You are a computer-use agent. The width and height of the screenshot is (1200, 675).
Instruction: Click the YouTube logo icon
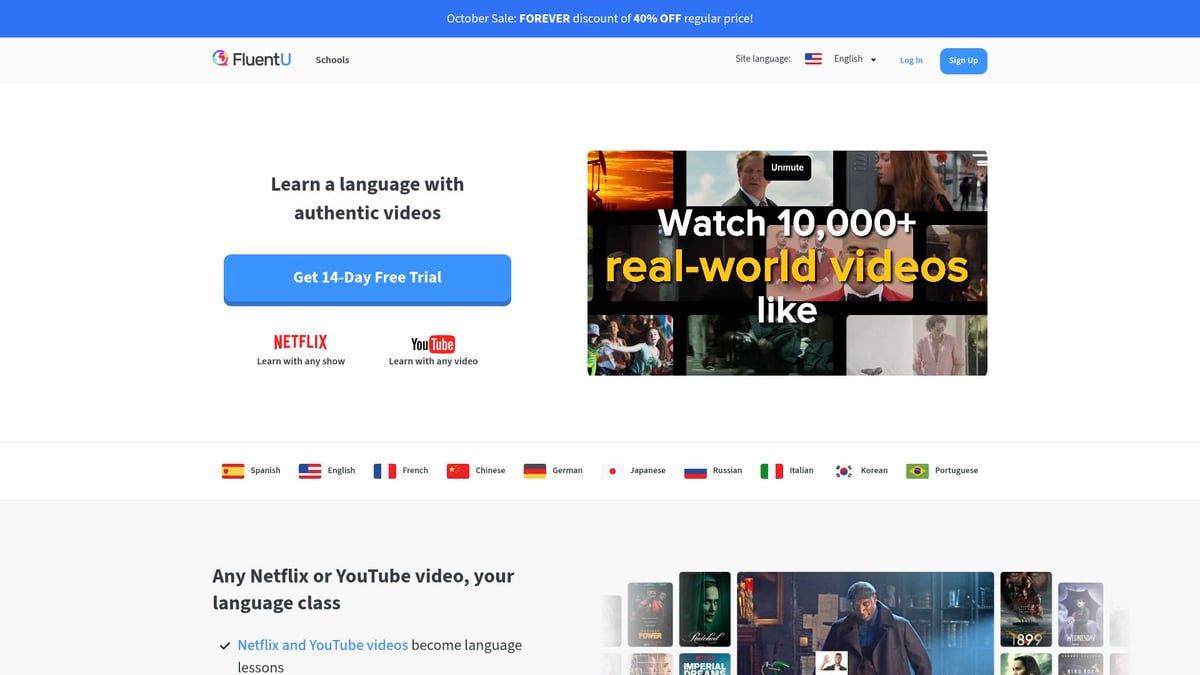[x=431, y=343]
